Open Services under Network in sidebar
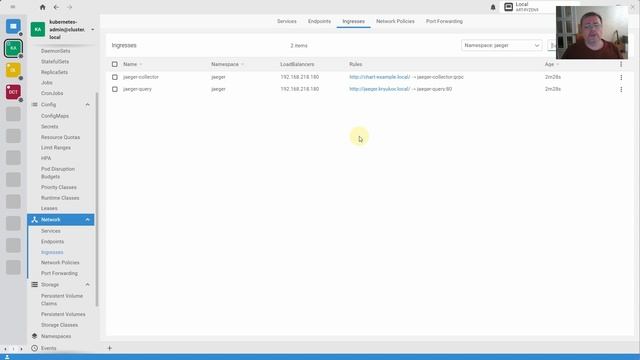 coord(51,231)
